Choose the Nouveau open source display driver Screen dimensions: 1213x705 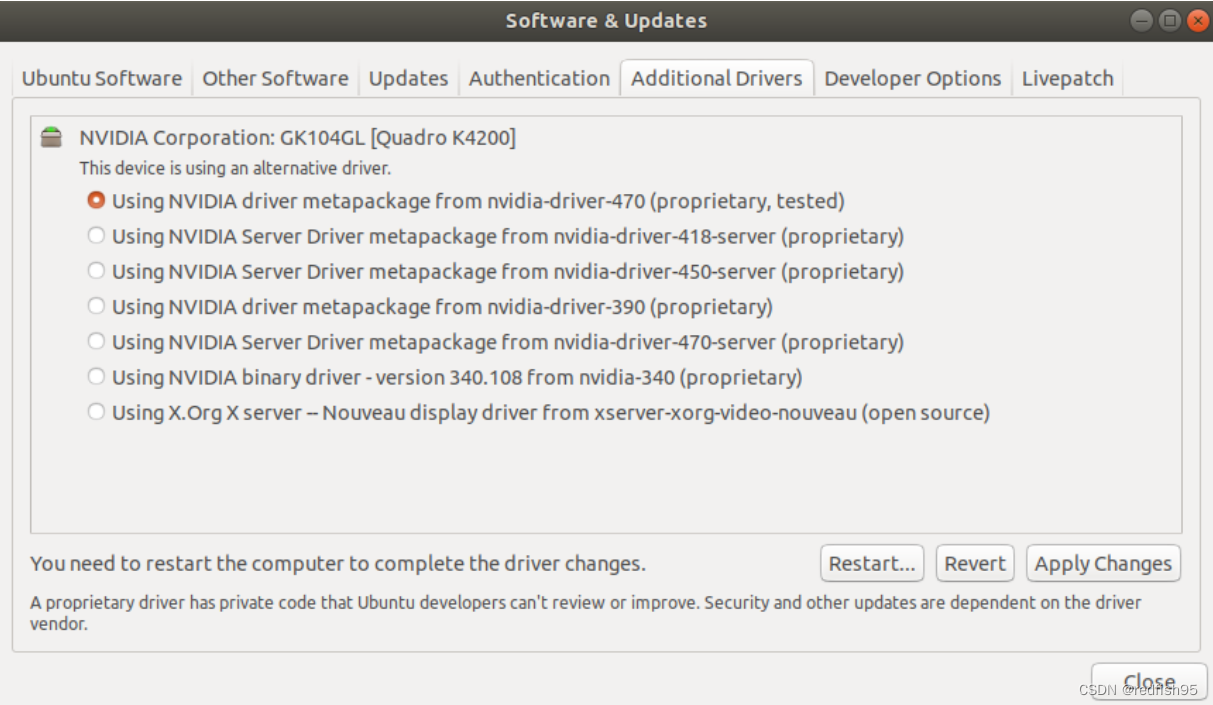click(539, 412)
